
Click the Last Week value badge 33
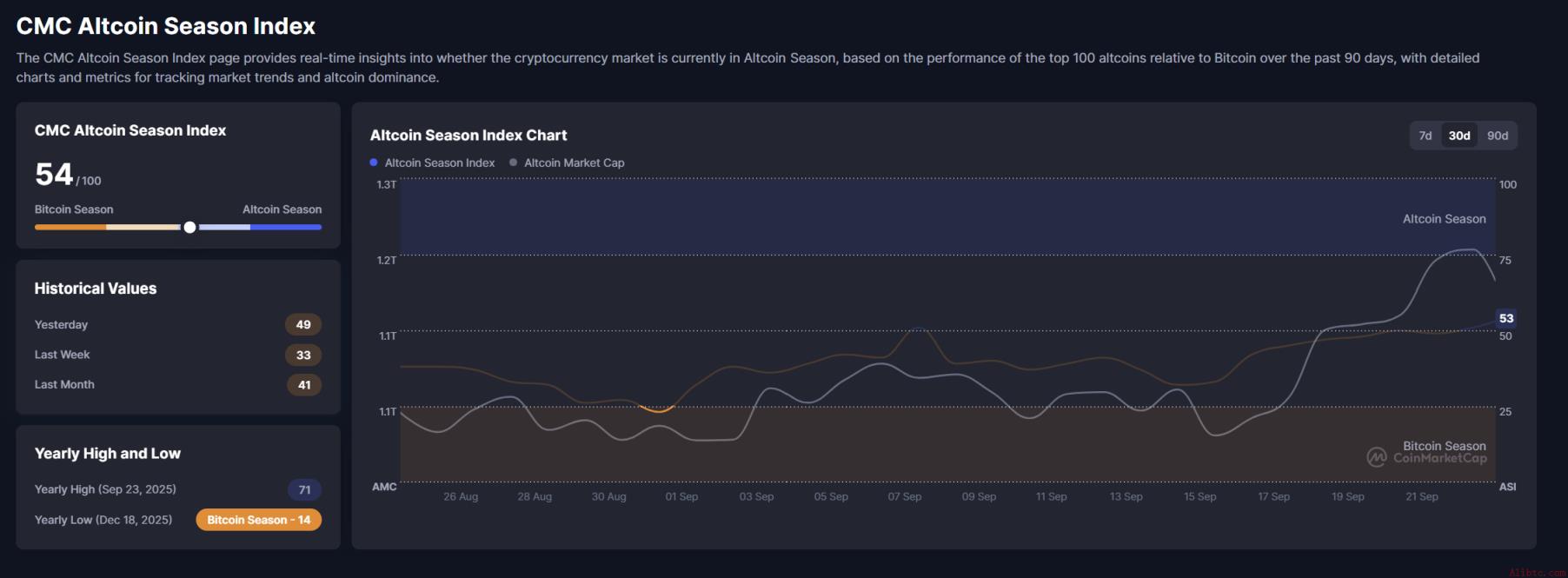click(x=303, y=355)
